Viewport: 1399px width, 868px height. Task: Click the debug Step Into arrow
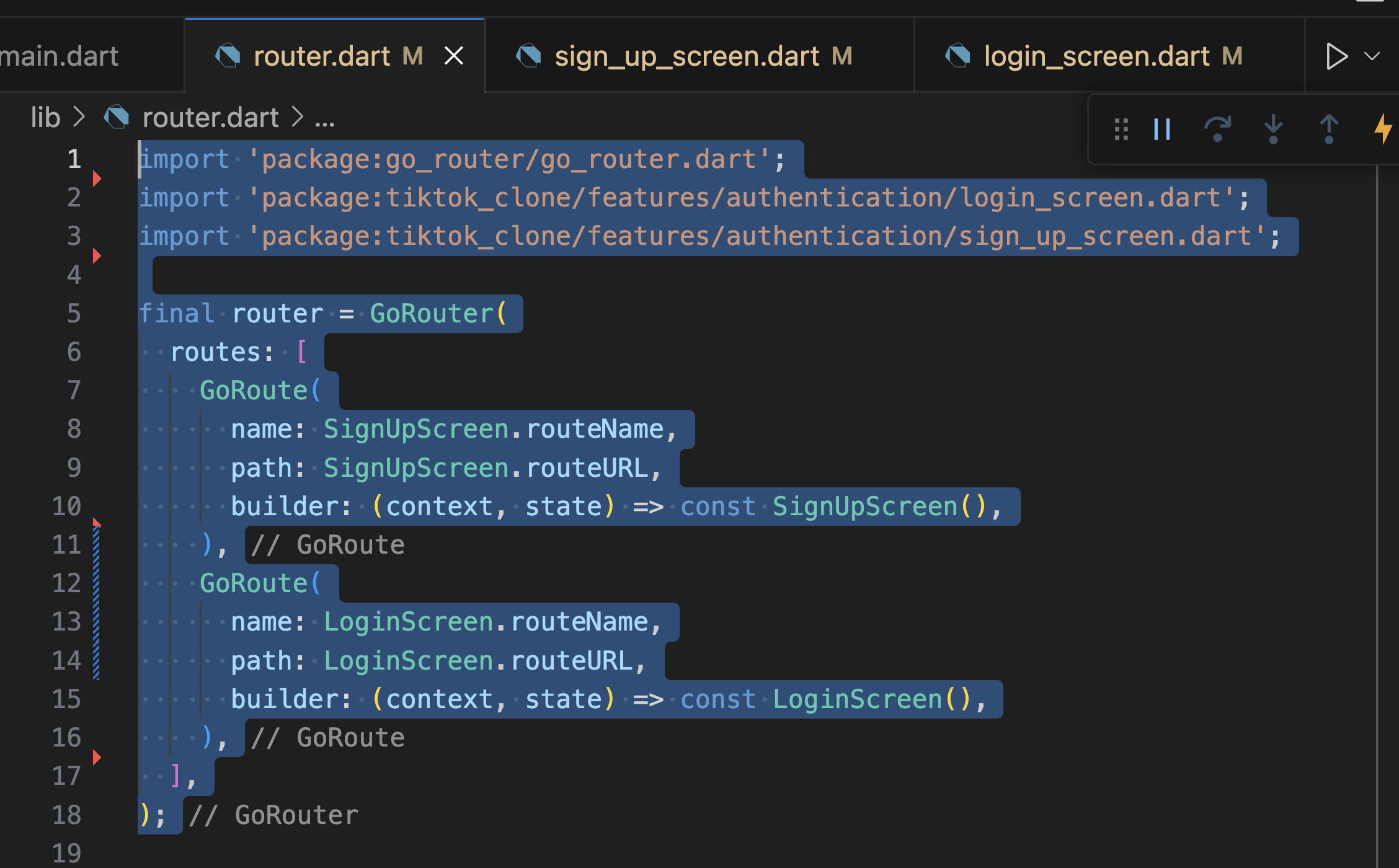pyautogui.click(x=1272, y=130)
